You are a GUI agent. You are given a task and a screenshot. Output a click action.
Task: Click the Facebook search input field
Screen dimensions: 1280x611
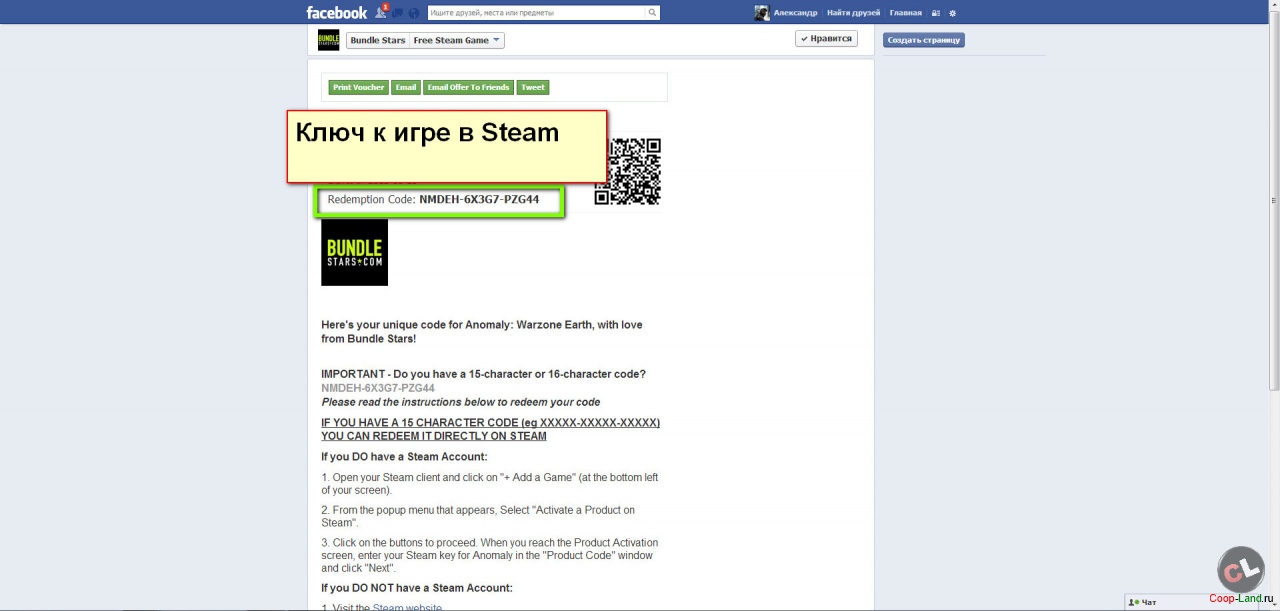pyautogui.click(x=536, y=13)
